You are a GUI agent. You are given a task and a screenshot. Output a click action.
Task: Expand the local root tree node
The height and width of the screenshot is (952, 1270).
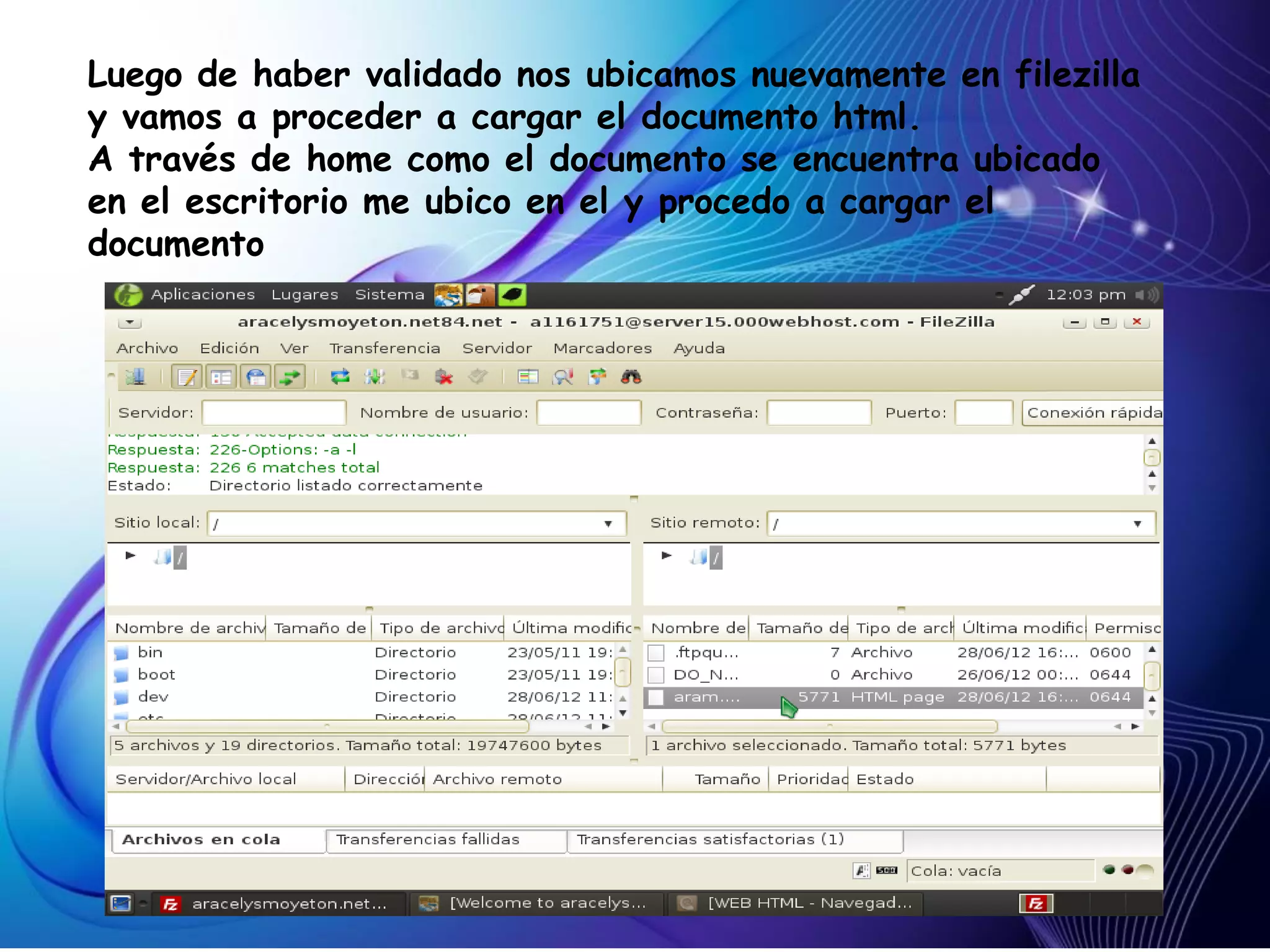pyautogui.click(x=130, y=555)
